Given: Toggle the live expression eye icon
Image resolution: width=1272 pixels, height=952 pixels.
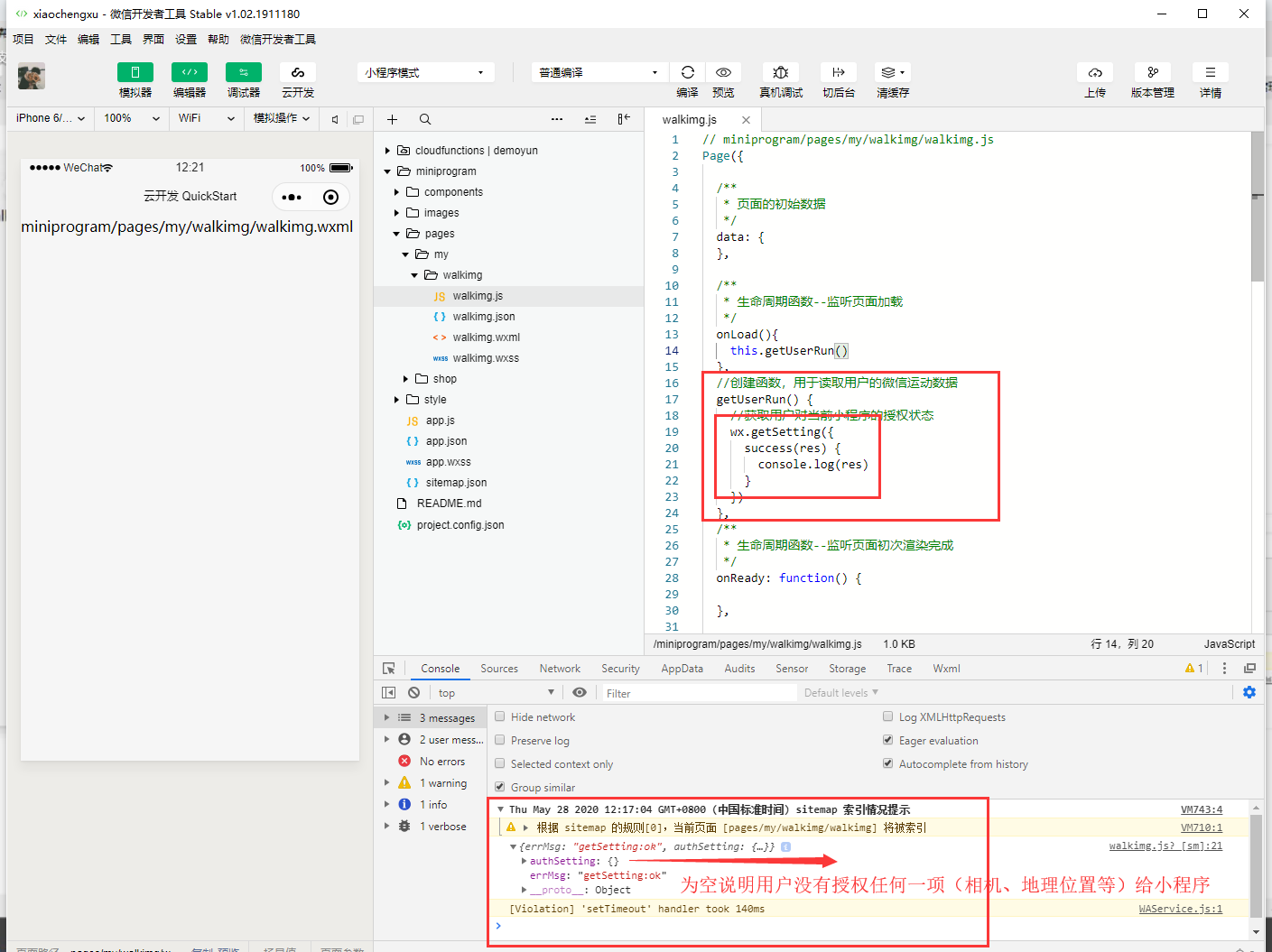Looking at the screenshot, I should point(580,692).
